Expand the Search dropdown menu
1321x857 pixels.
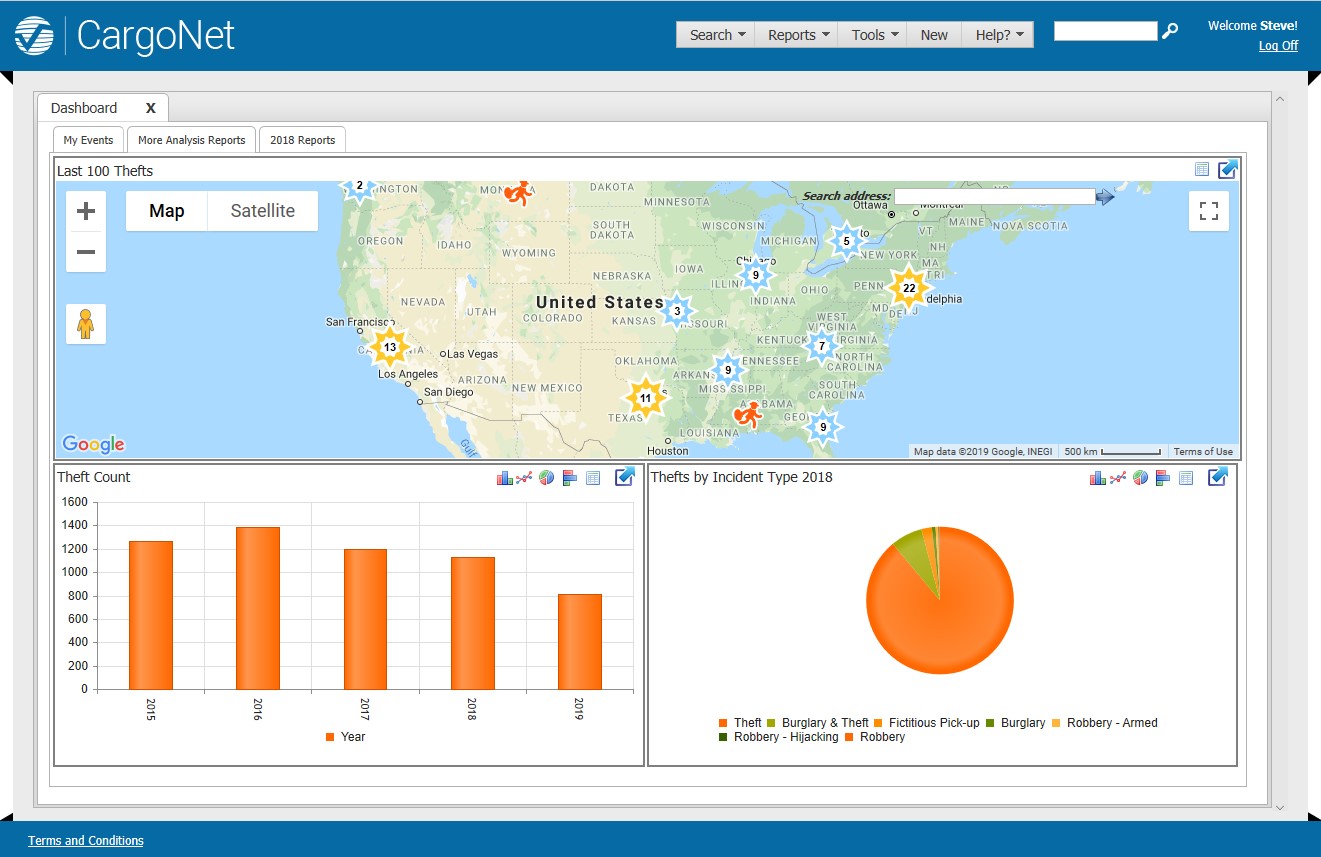(x=717, y=35)
